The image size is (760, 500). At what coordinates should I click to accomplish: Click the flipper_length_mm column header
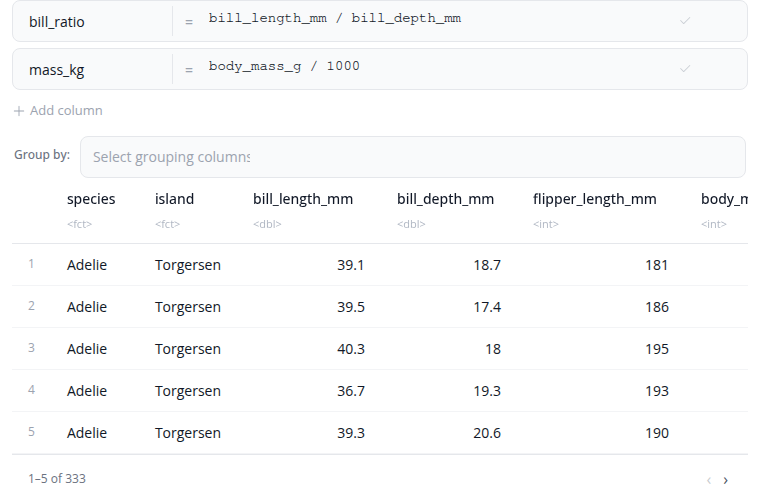pos(595,199)
